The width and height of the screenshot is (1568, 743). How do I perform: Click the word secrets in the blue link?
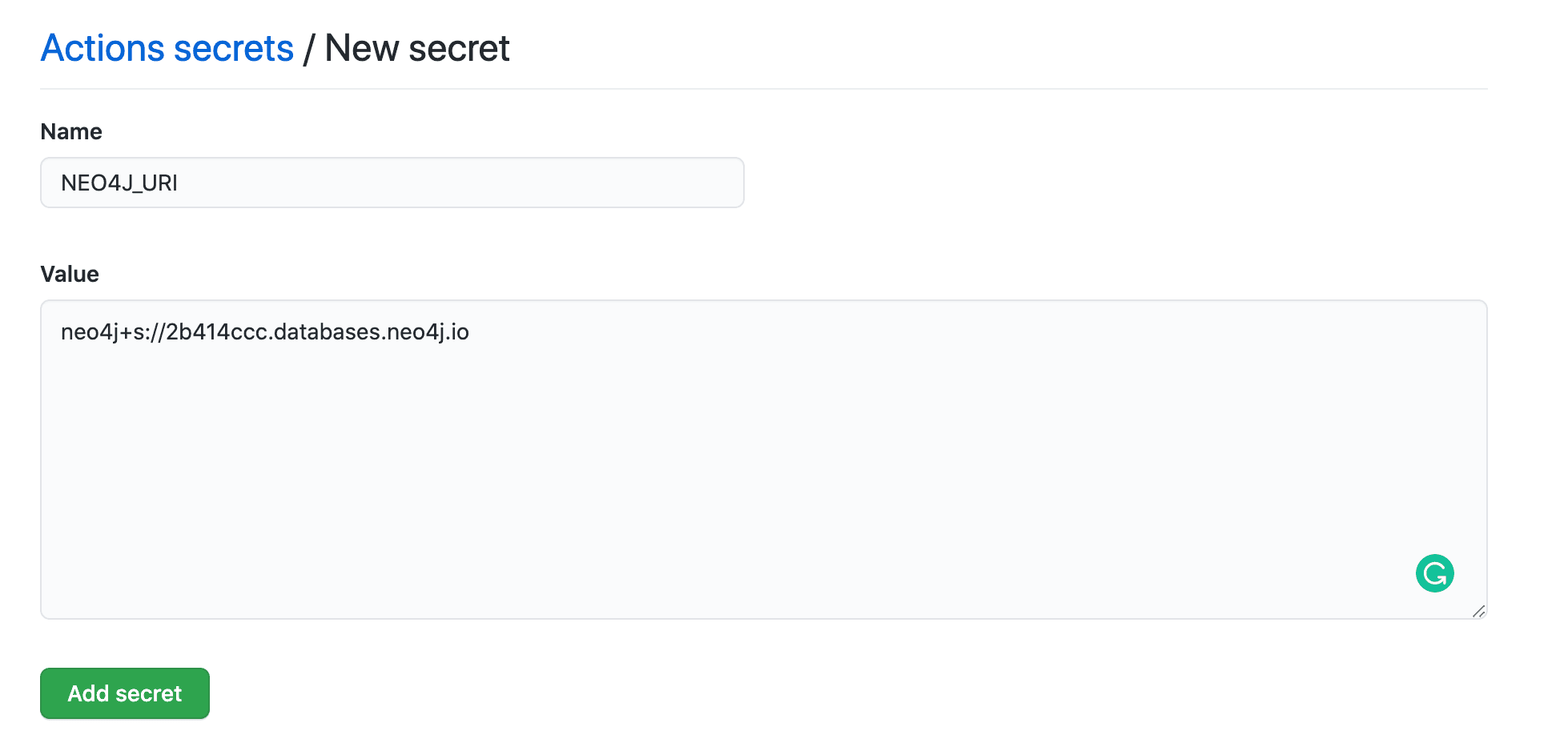(234, 48)
